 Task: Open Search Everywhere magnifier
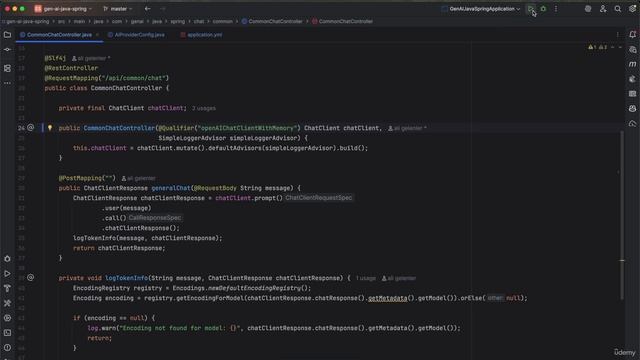click(x=618, y=9)
